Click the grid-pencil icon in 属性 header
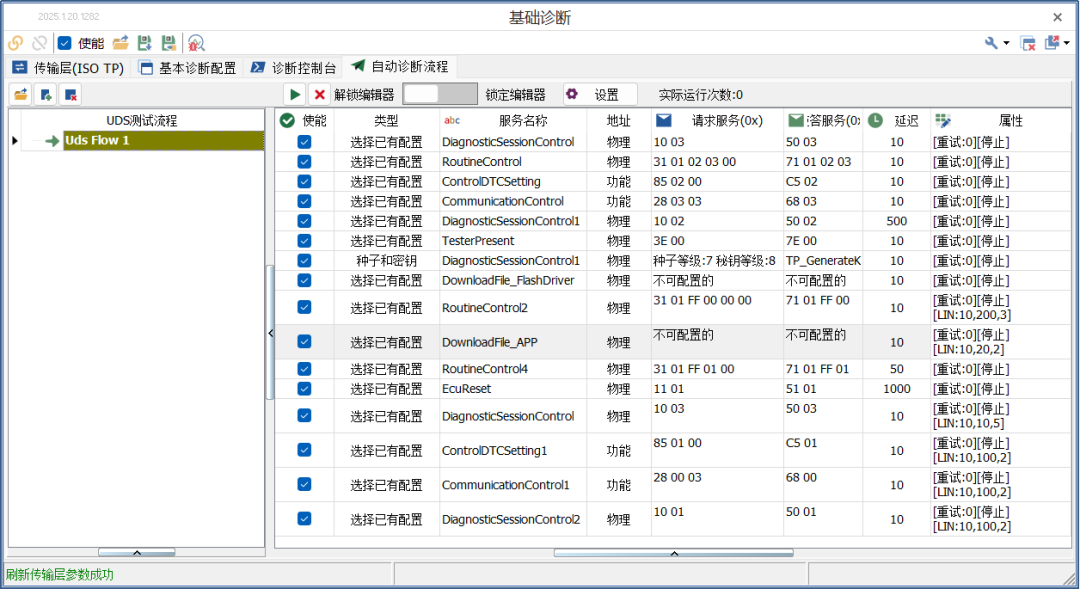 click(943, 121)
